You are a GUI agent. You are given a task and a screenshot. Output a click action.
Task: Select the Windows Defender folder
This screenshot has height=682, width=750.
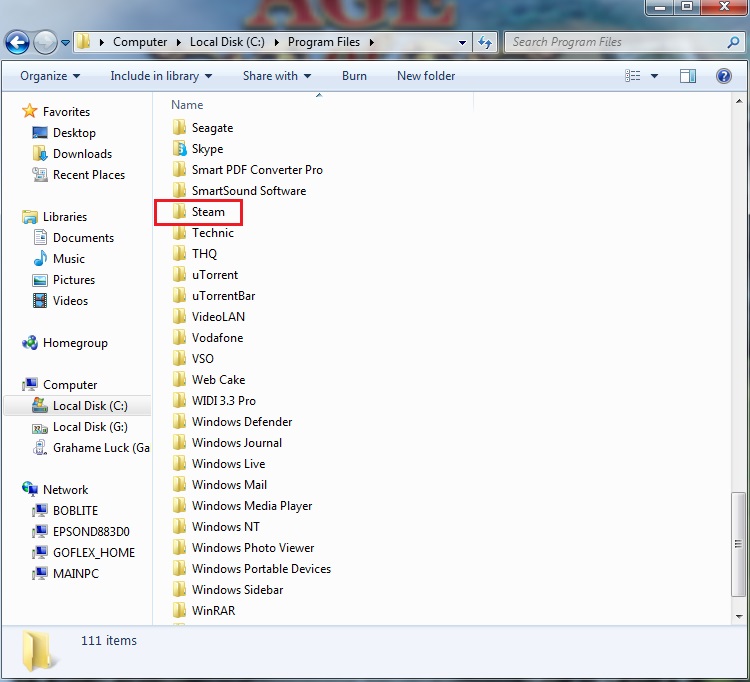click(x=242, y=422)
